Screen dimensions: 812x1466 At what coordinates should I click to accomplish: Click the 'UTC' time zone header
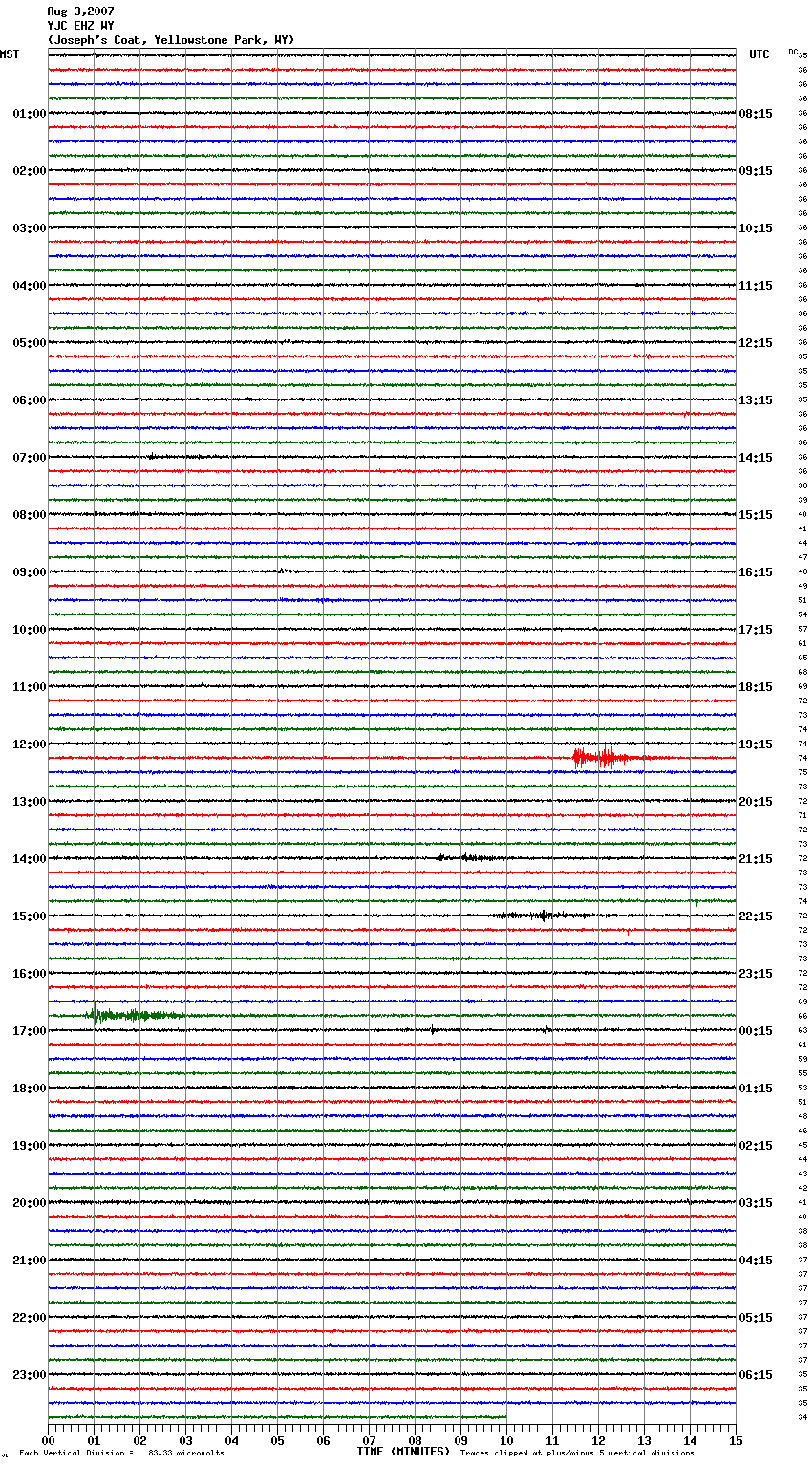(x=759, y=54)
